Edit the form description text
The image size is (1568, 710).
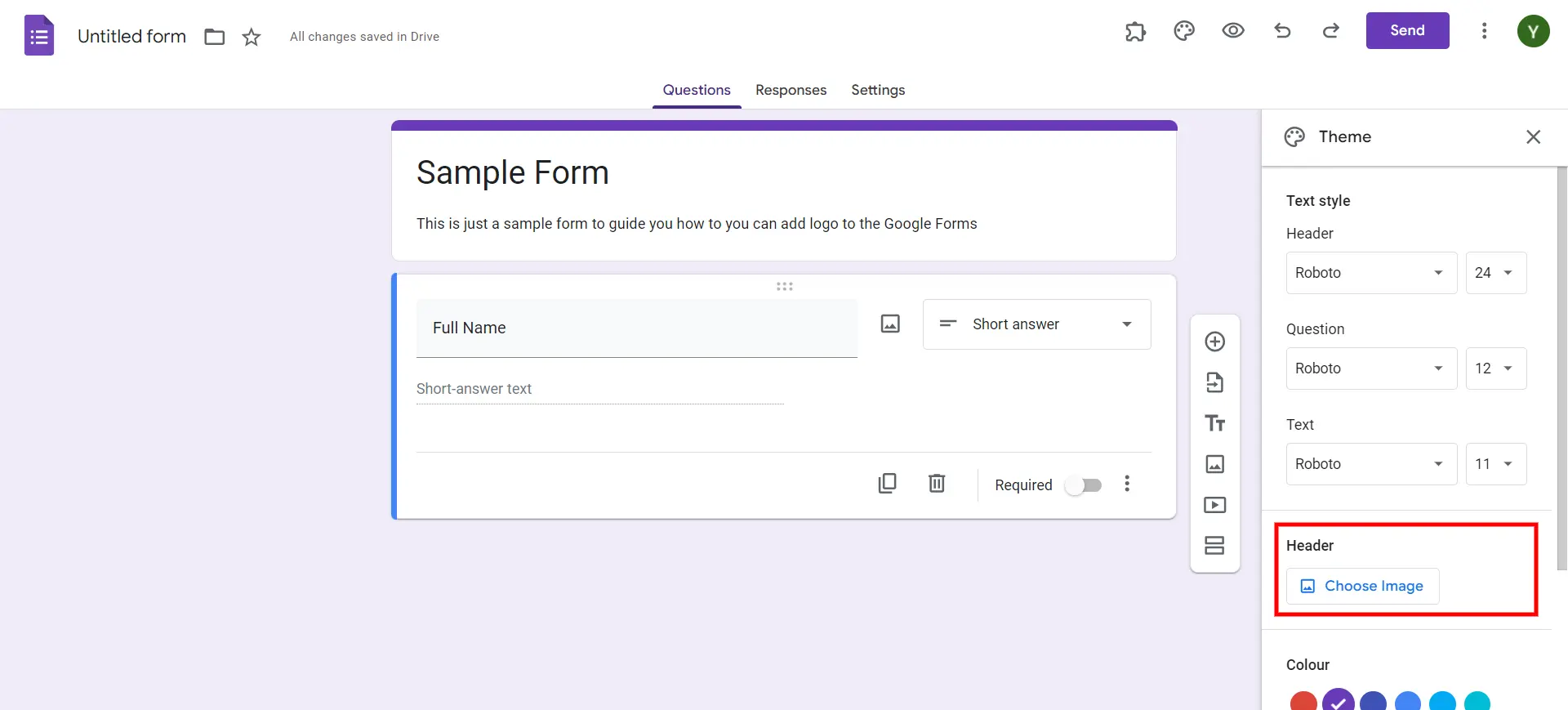(697, 224)
